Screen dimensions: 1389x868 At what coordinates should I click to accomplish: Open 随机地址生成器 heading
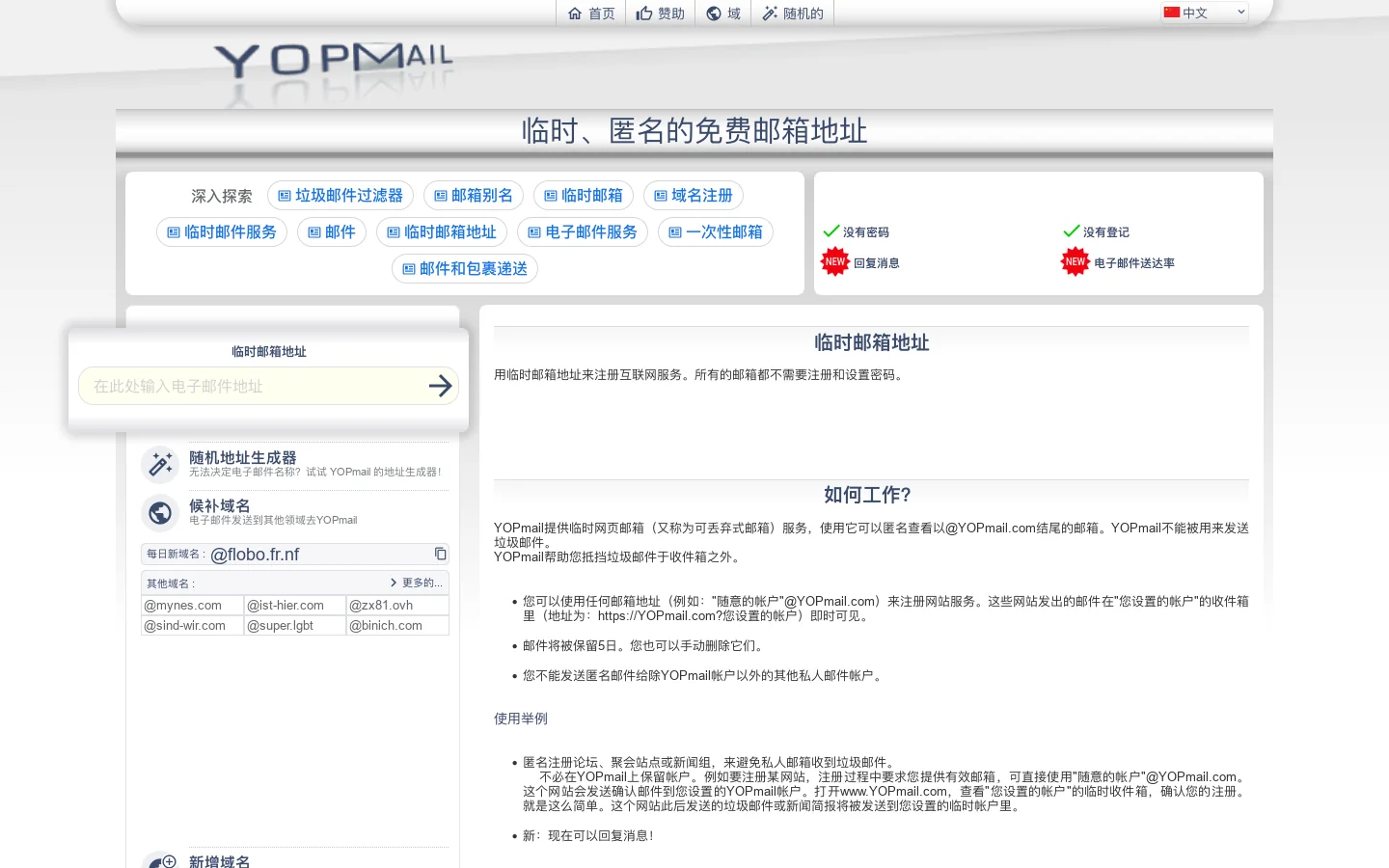point(243,458)
